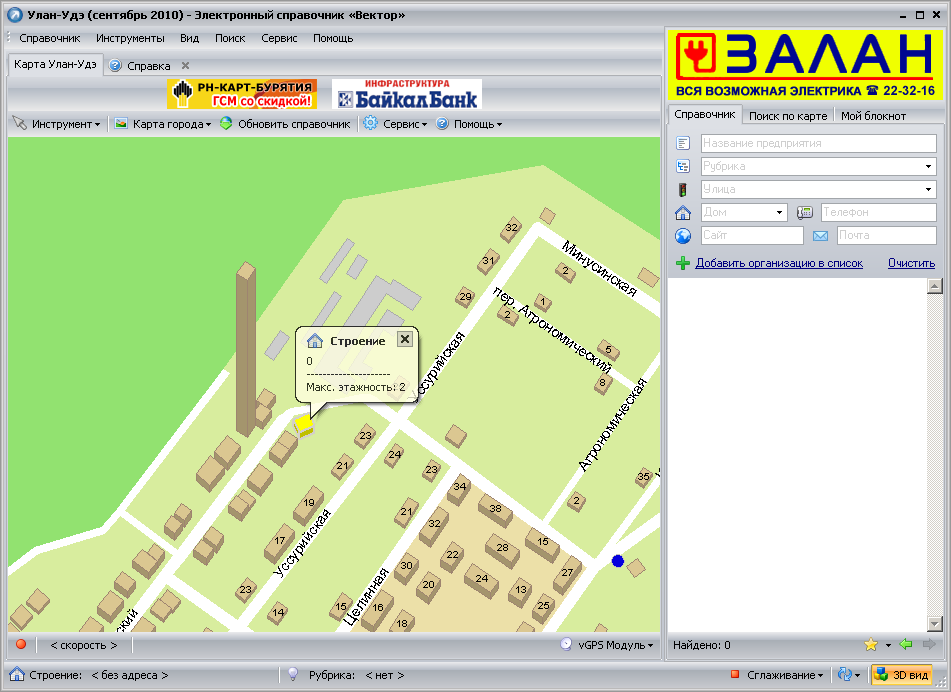This screenshot has width=951, height=692.
Task: Click the globe website icon
Action: click(683, 236)
